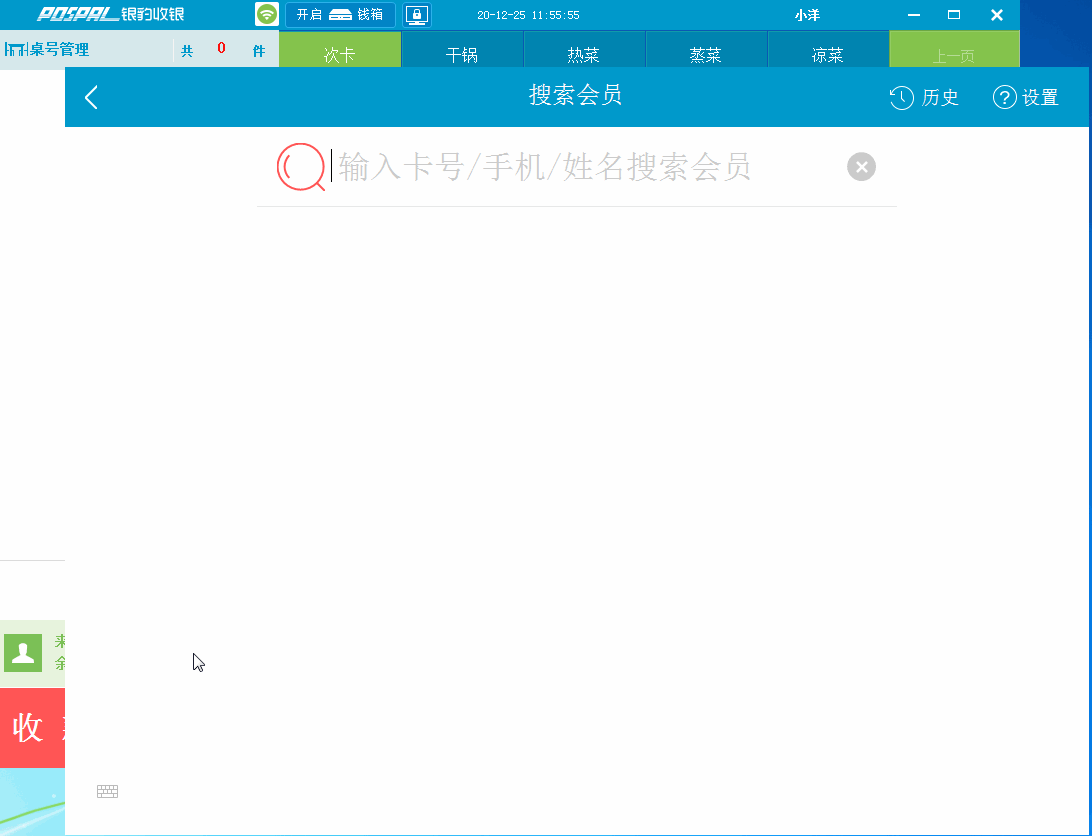Screen dimensions: 1092x836
Task: Click the green WiFi network status icon
Action: click(x=266, y=15)
